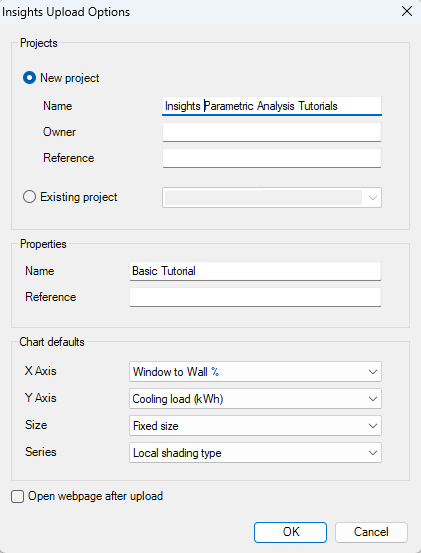421x553 pixels.
Task: Select the Existing project radio button
Action: pyautogui.click(x=29, y=197)
